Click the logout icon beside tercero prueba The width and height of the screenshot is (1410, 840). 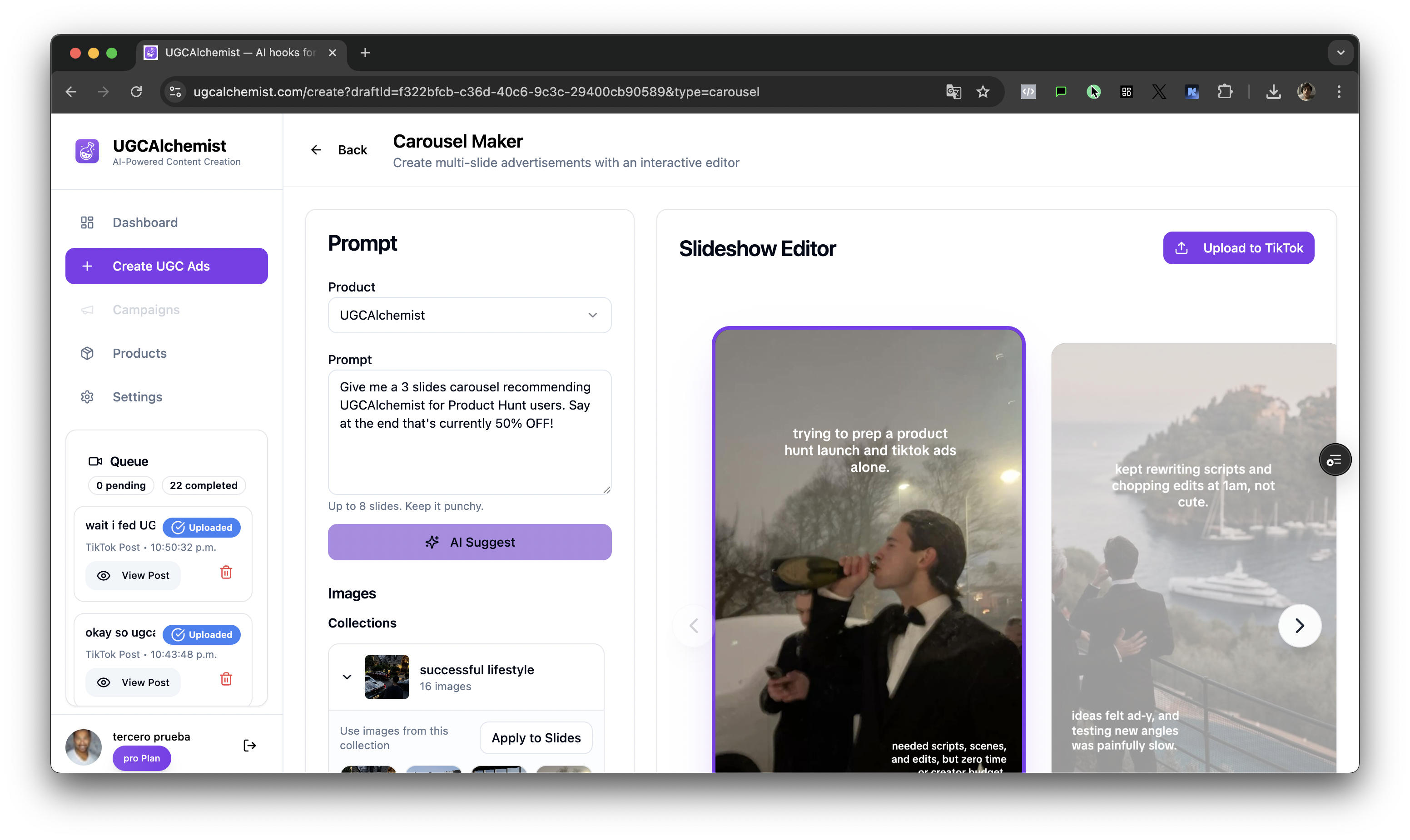[249, 746]
